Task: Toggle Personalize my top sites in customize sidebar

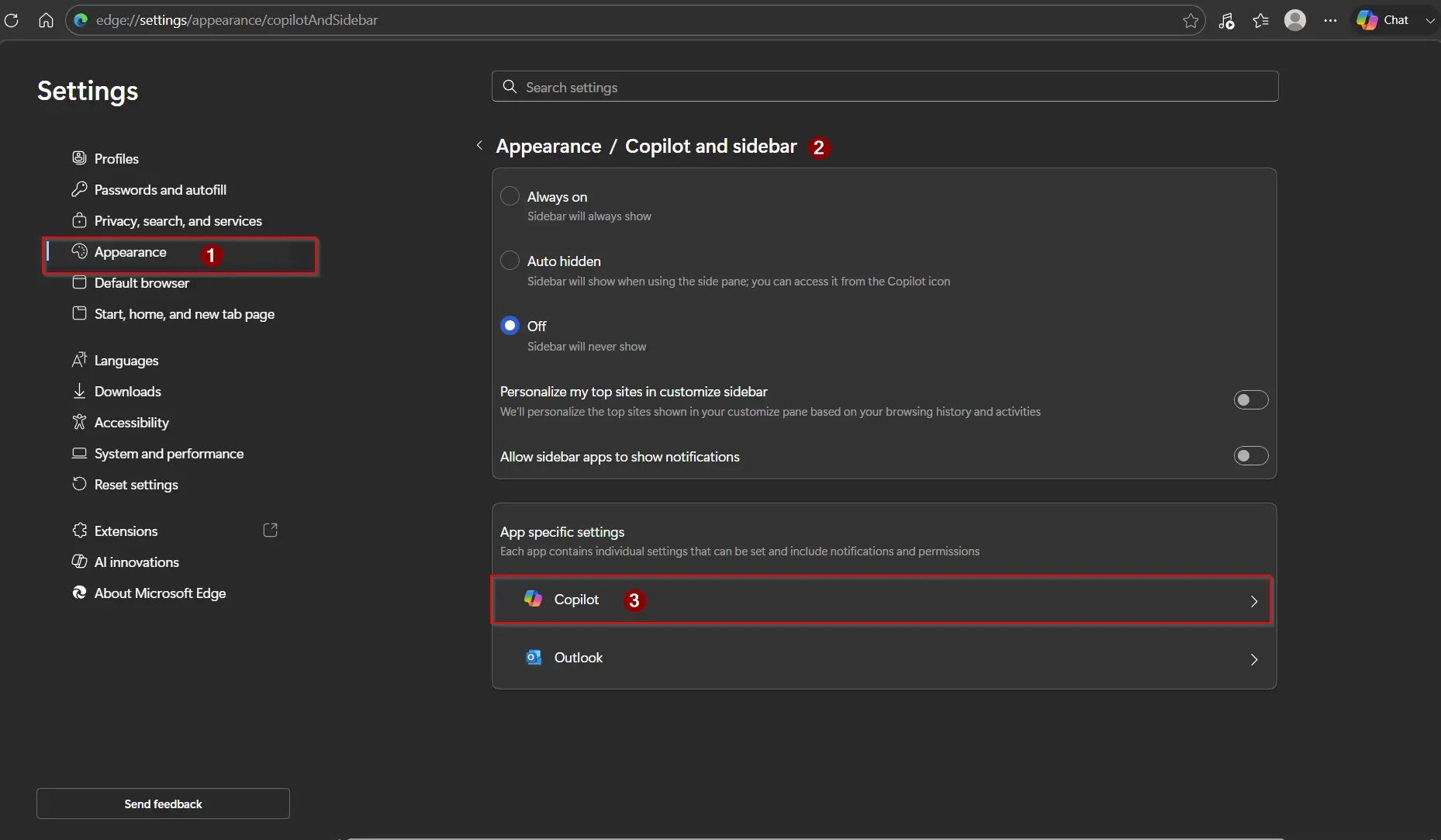Action: (x=1250, y=400)
